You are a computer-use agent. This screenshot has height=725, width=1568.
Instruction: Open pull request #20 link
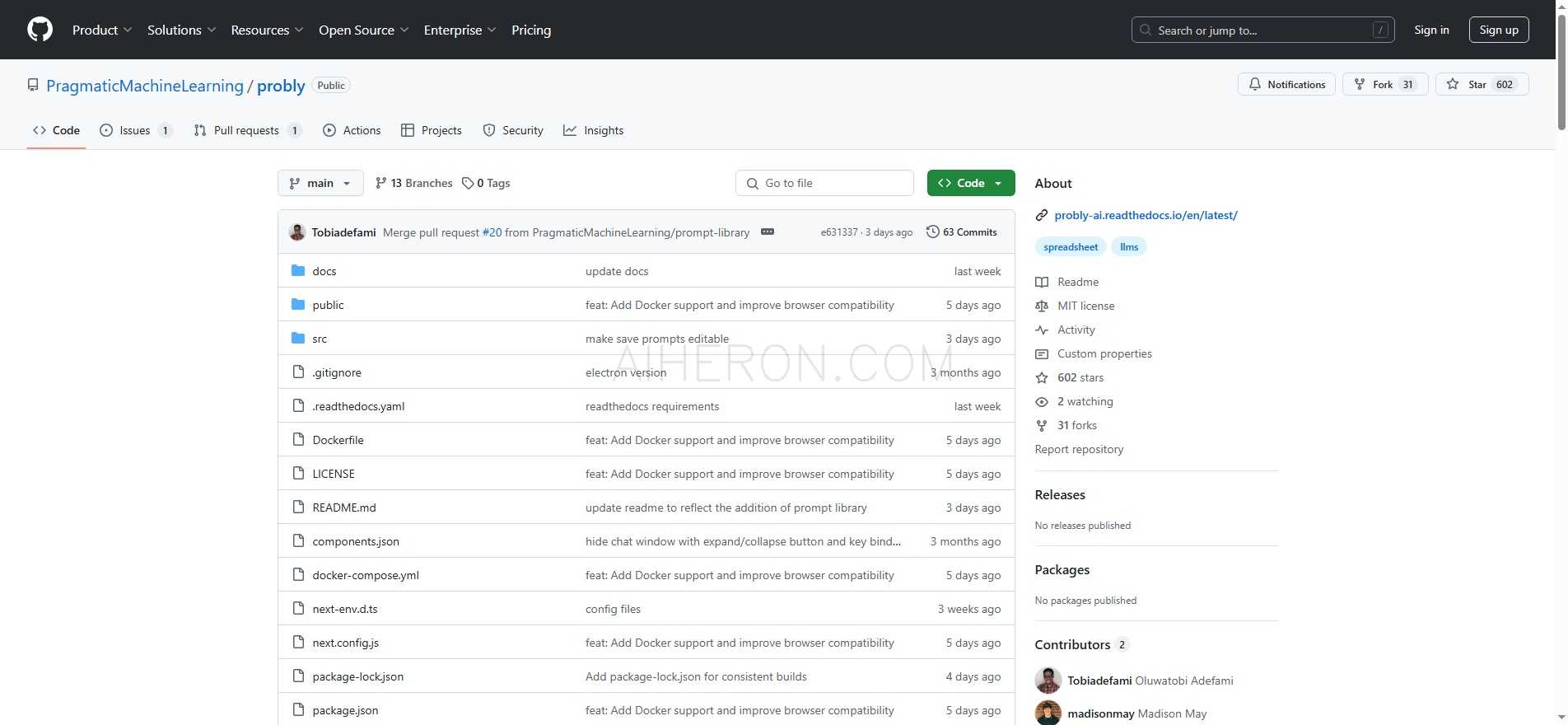492,232
